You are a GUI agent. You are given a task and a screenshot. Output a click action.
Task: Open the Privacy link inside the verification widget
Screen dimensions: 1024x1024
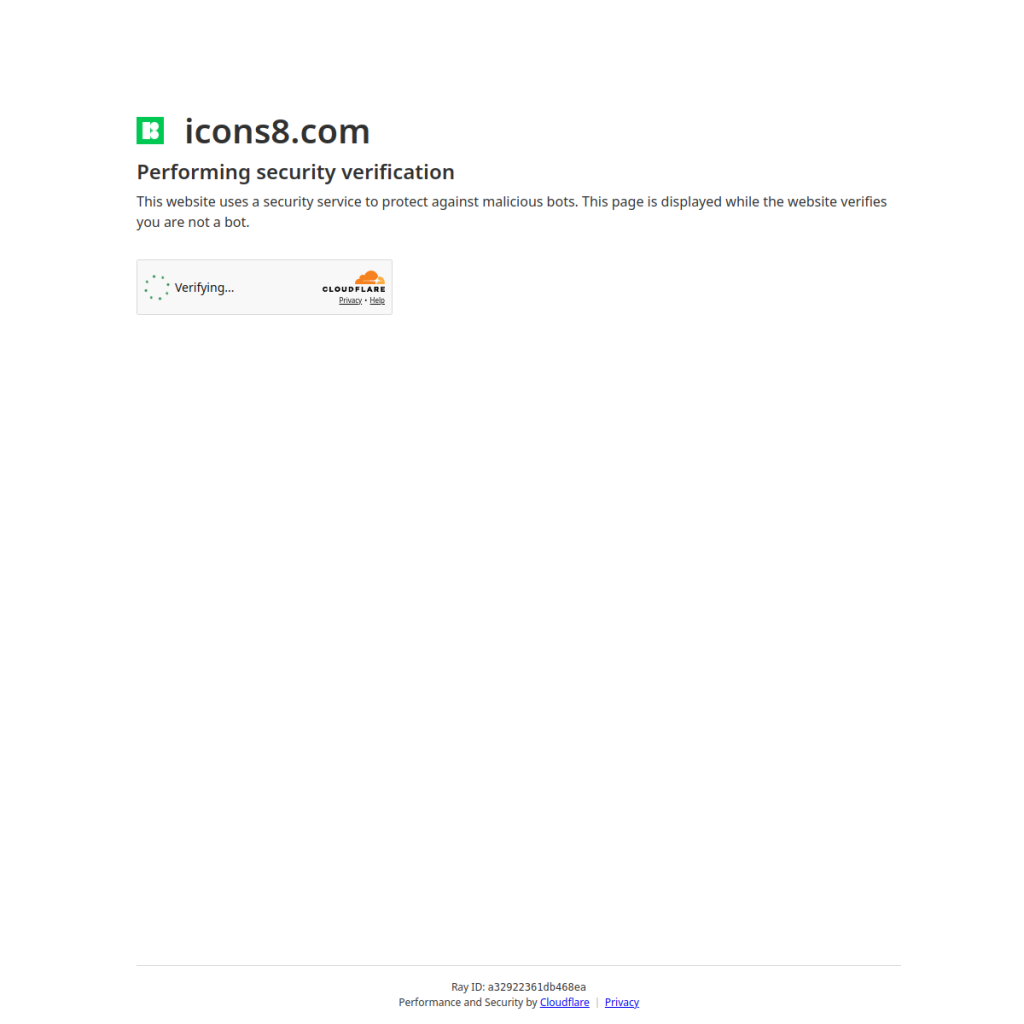click(350, 300)
